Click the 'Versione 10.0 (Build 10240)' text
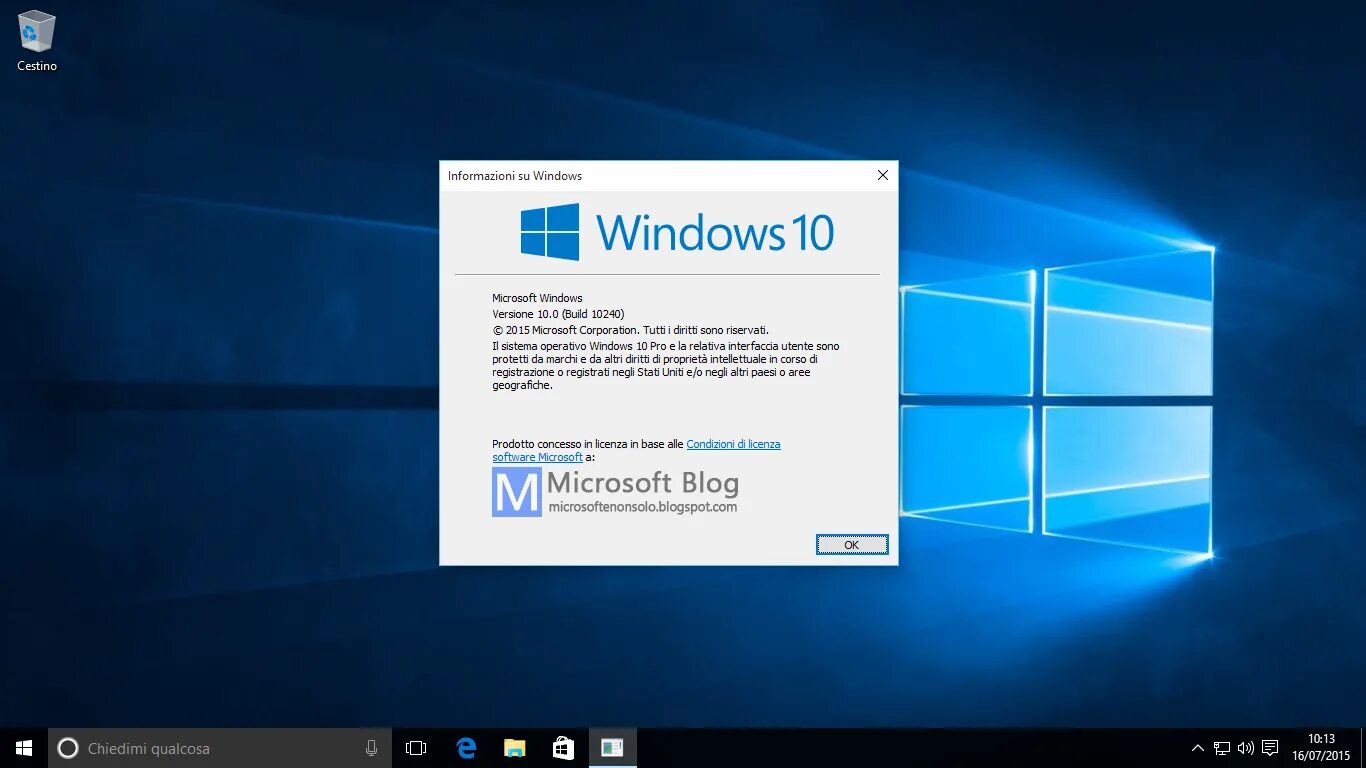Viewport: 1366px width, 768px height. [558, 314]
